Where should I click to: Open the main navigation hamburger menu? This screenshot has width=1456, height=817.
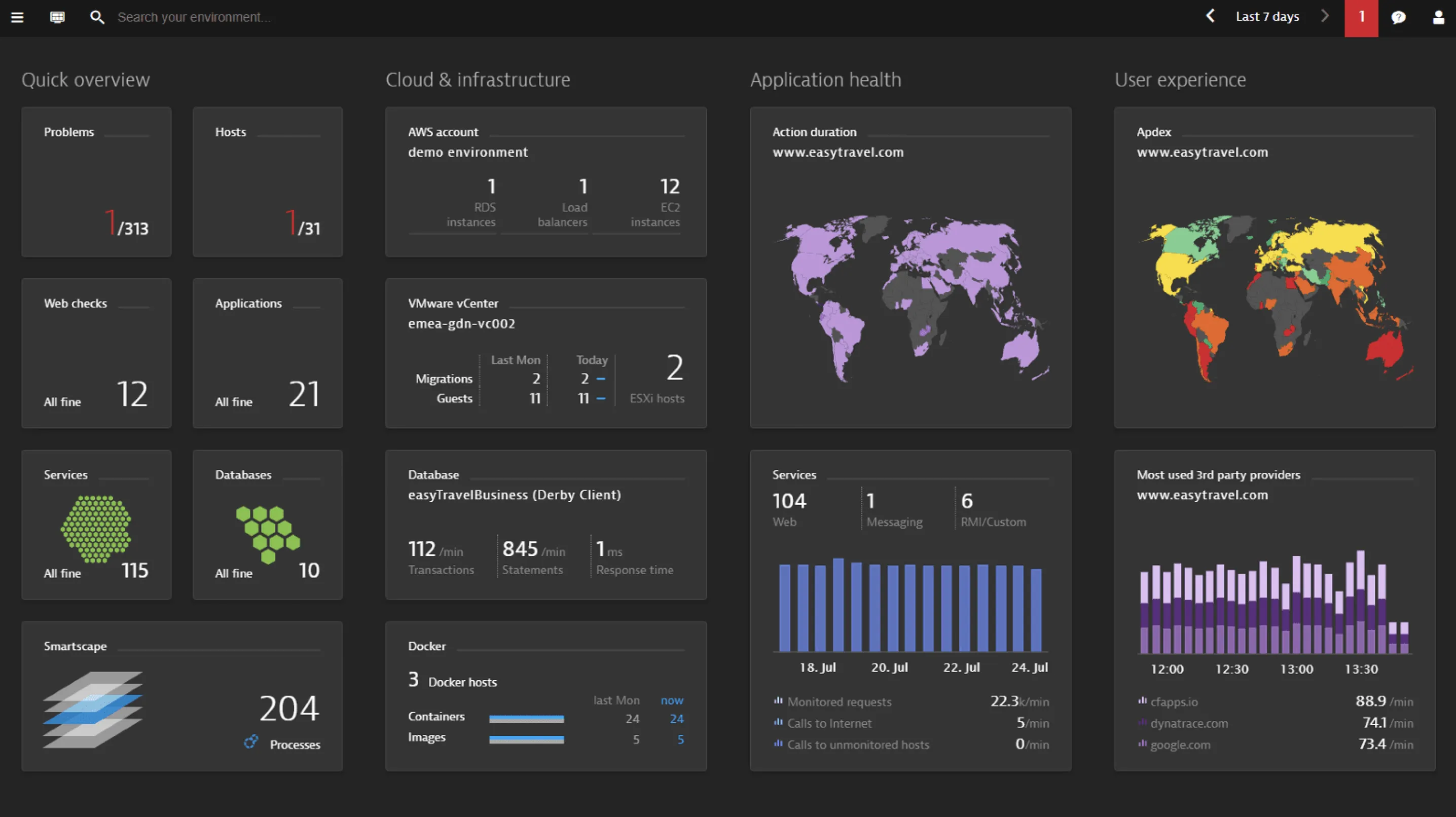[x=17, y=17]
